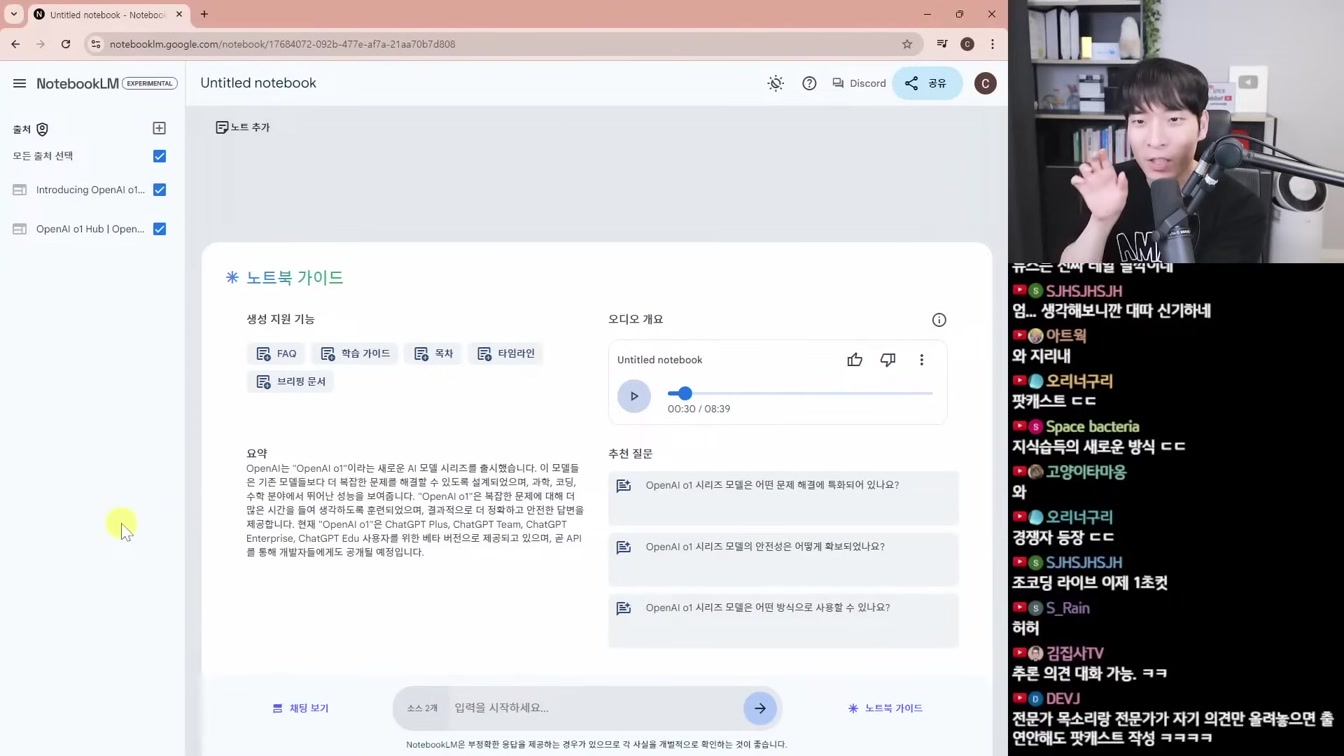Dislike the audio overview with thumbs down
The height and width of the screenshot is (756, 1344).
coord(888,360)
